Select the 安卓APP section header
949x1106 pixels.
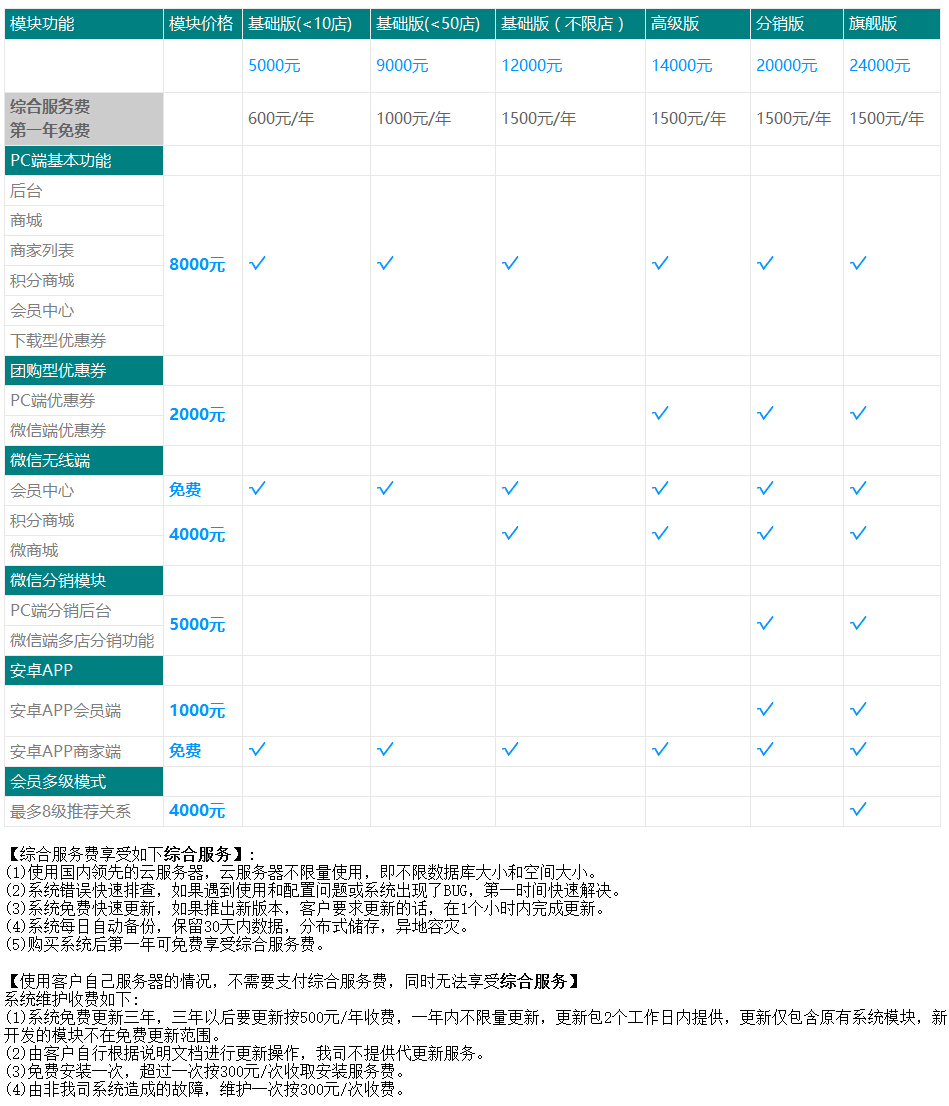84,671
